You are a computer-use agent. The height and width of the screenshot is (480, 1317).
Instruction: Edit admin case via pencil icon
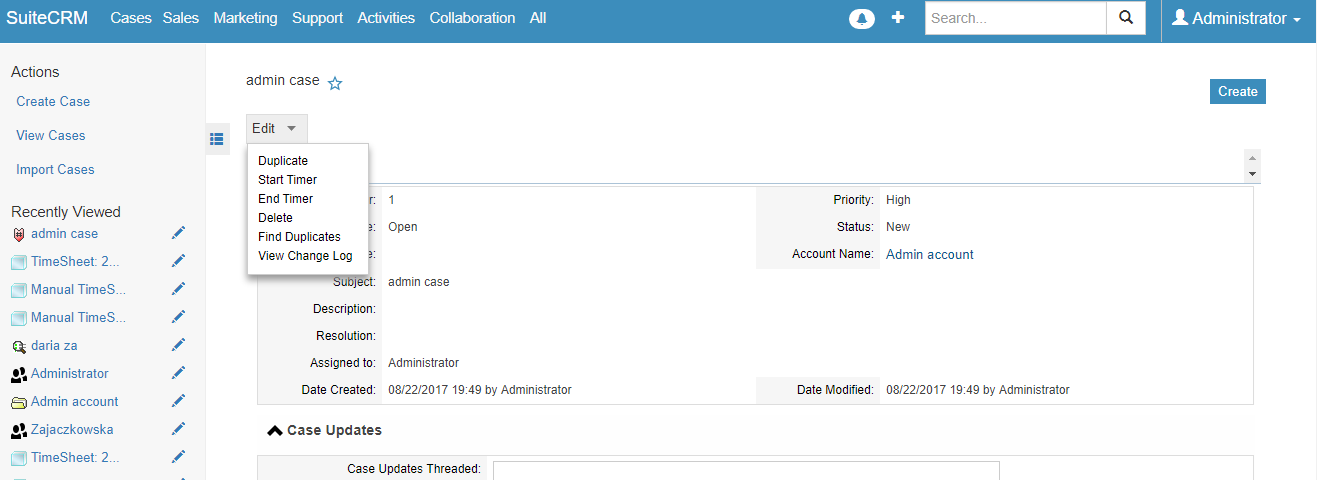pyautogui.click(x=178, y=233)
